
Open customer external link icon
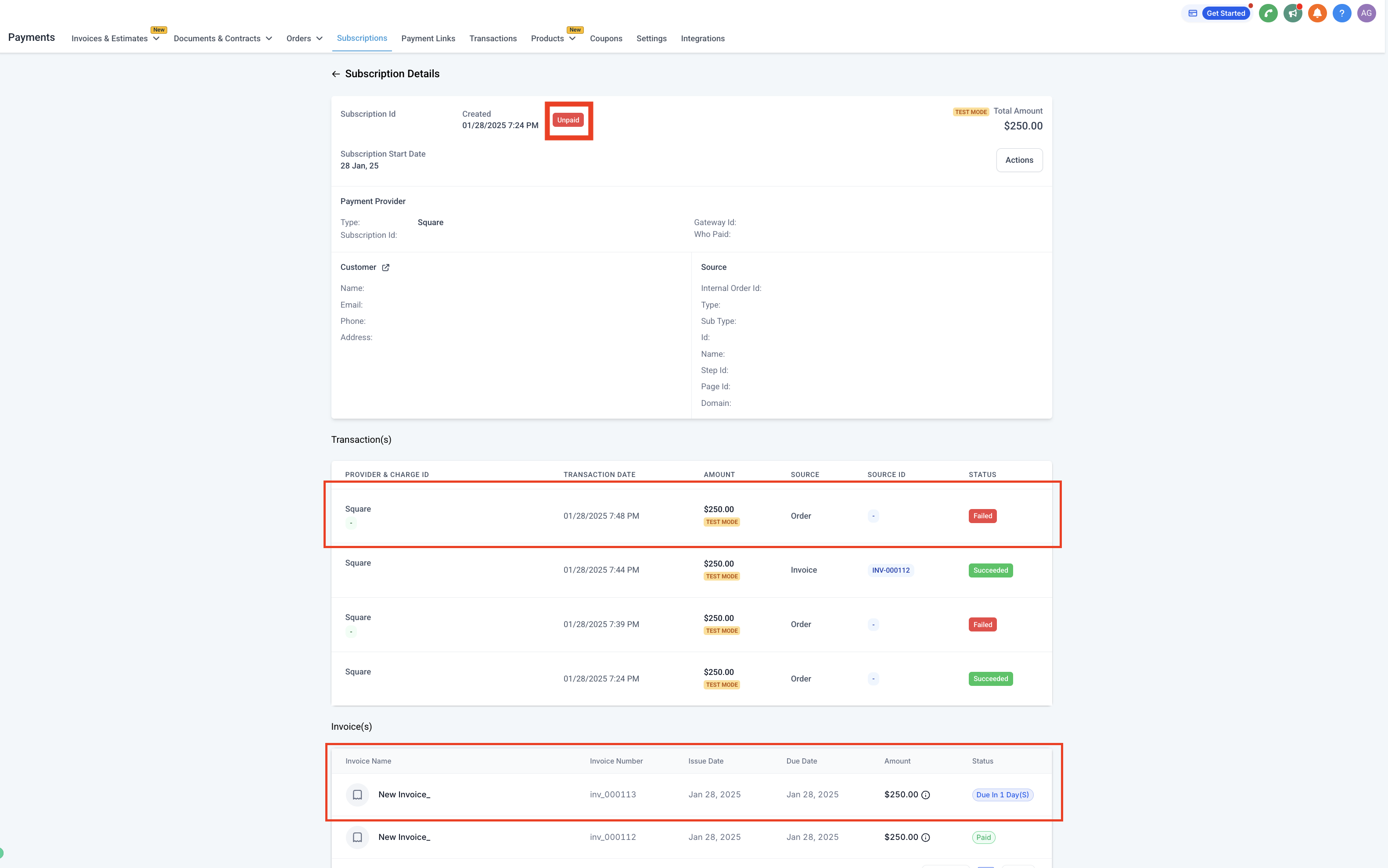(x=386, y=268)
